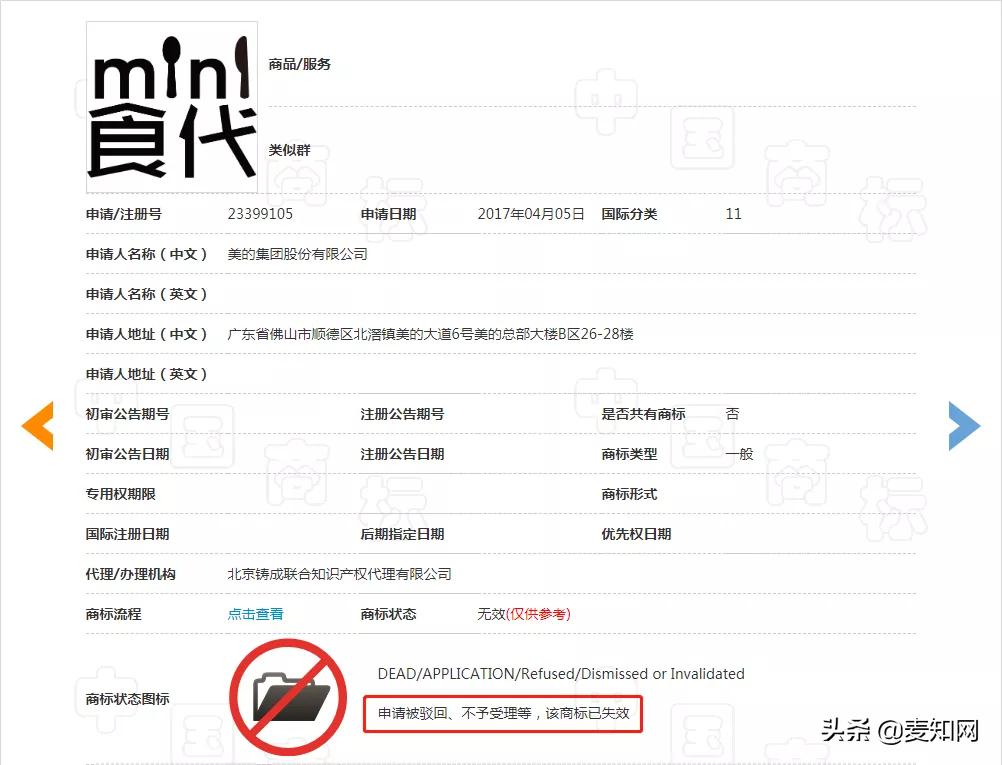Click the blue right navigation arrow

pyautogui.click(x=964, y=425)
